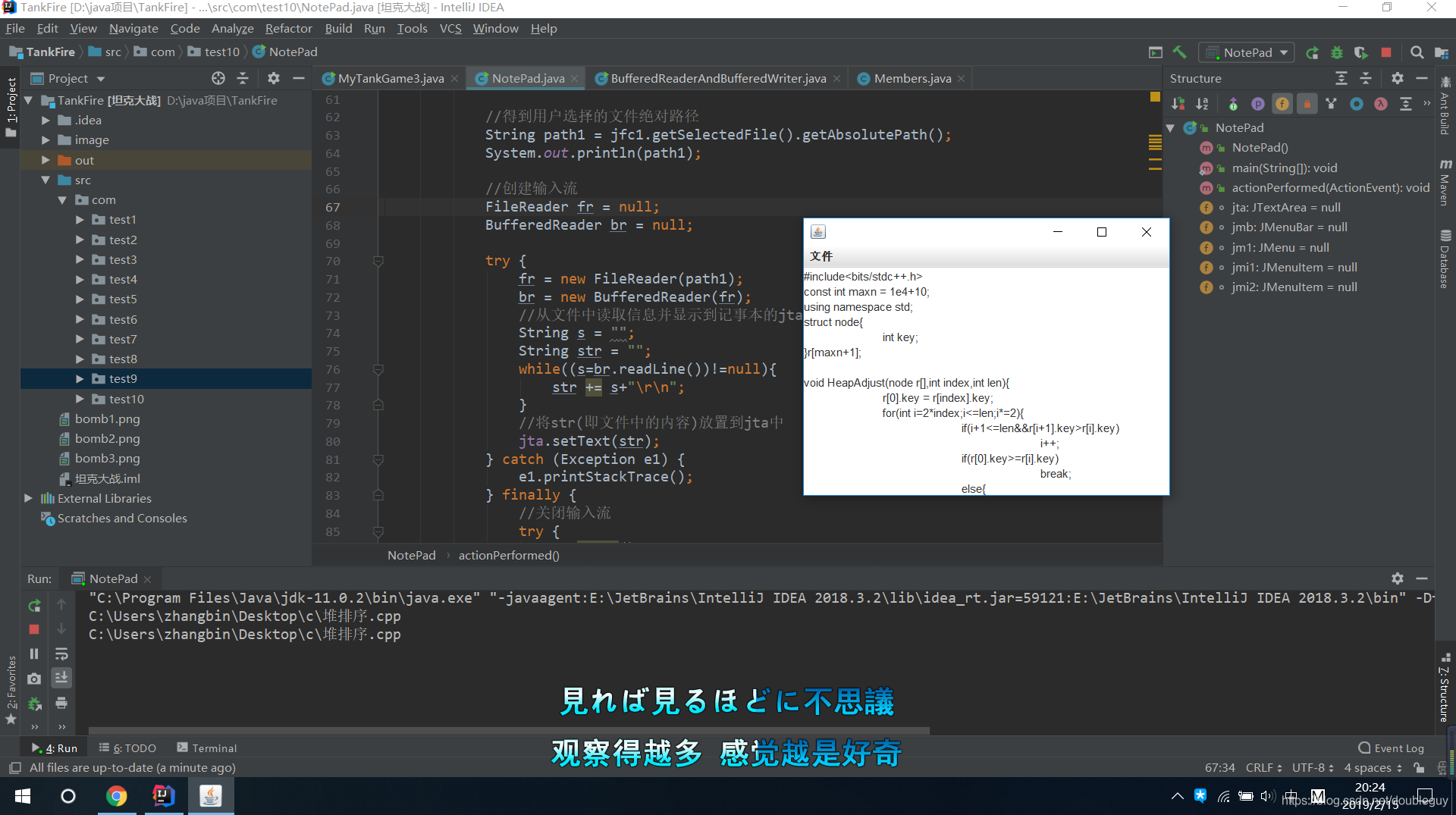Open the Analyze menu
This screenshot has width=1456, height=815.
tap(232, 28)
